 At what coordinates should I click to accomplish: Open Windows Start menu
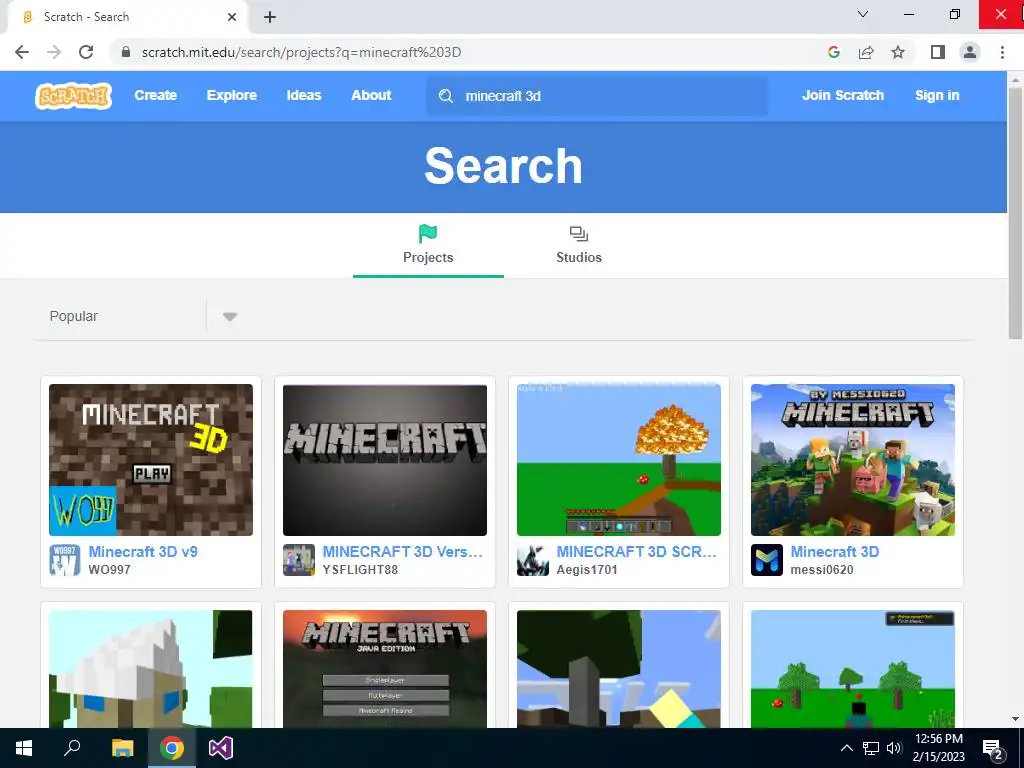[x=24, y=748]
